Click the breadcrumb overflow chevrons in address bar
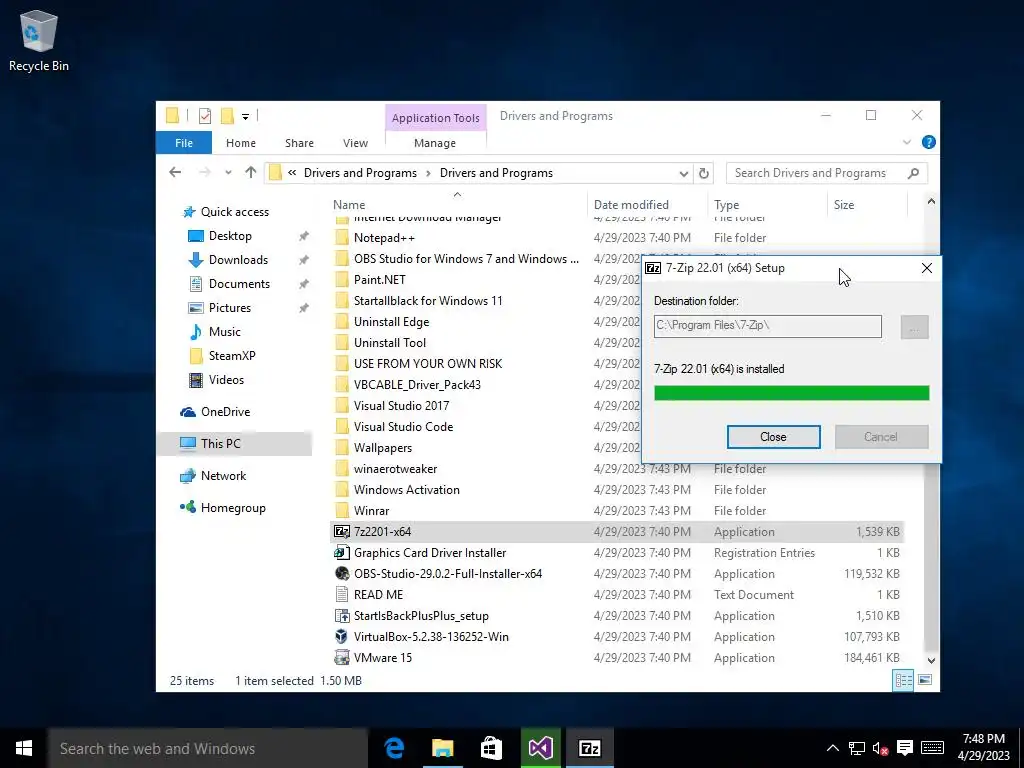 (292, 173)
